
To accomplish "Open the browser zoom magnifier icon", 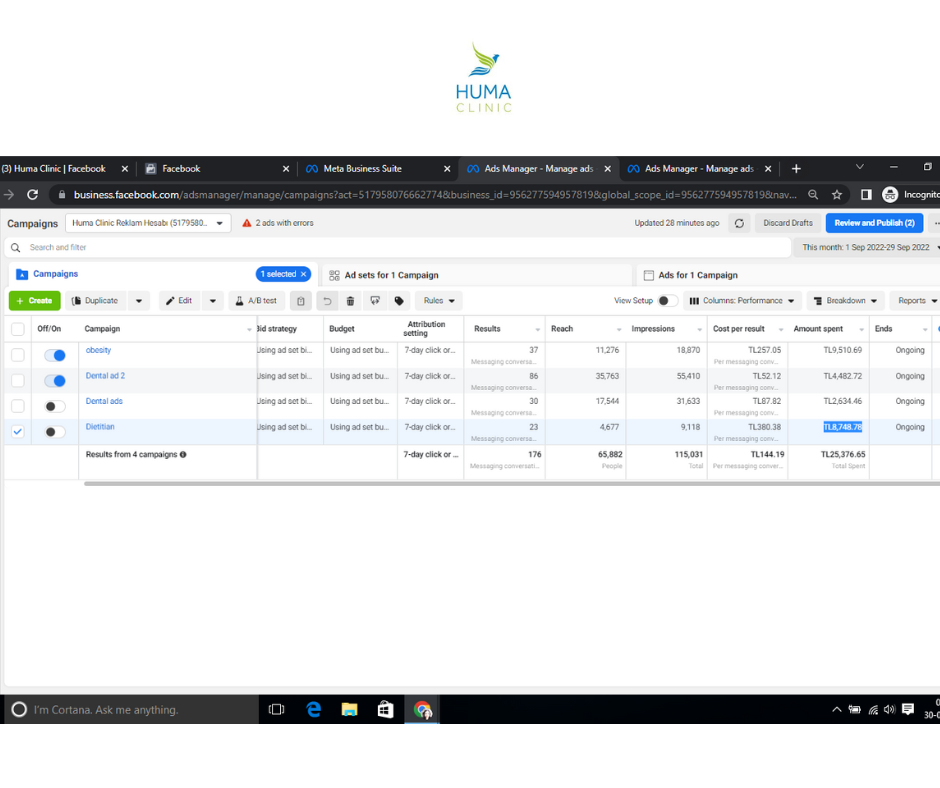I will click(x=813, y=194).
